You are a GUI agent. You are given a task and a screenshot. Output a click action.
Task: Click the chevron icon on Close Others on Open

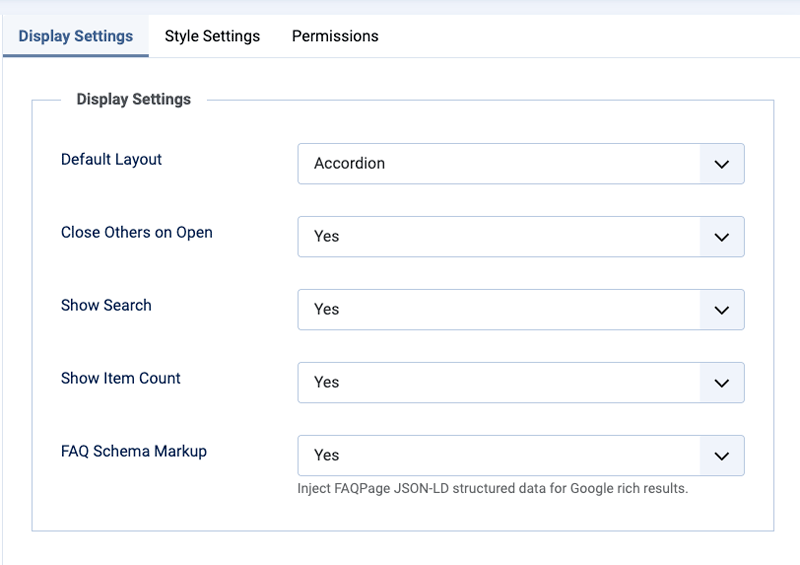click(x=722, y=237)
